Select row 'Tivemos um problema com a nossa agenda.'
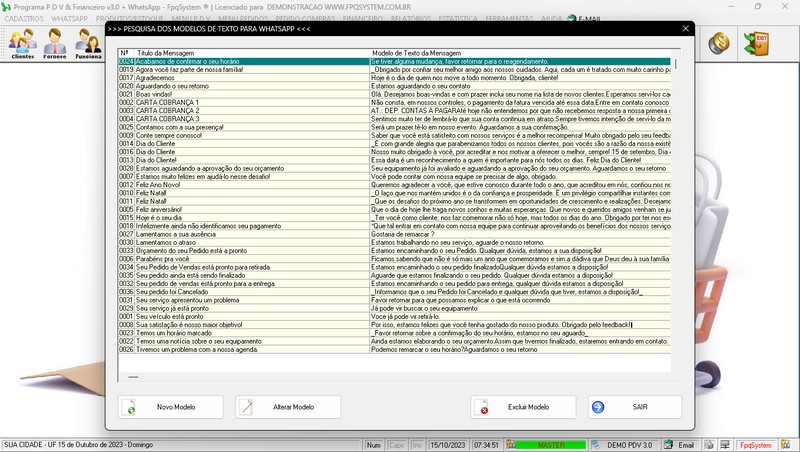 coord(394,349)
